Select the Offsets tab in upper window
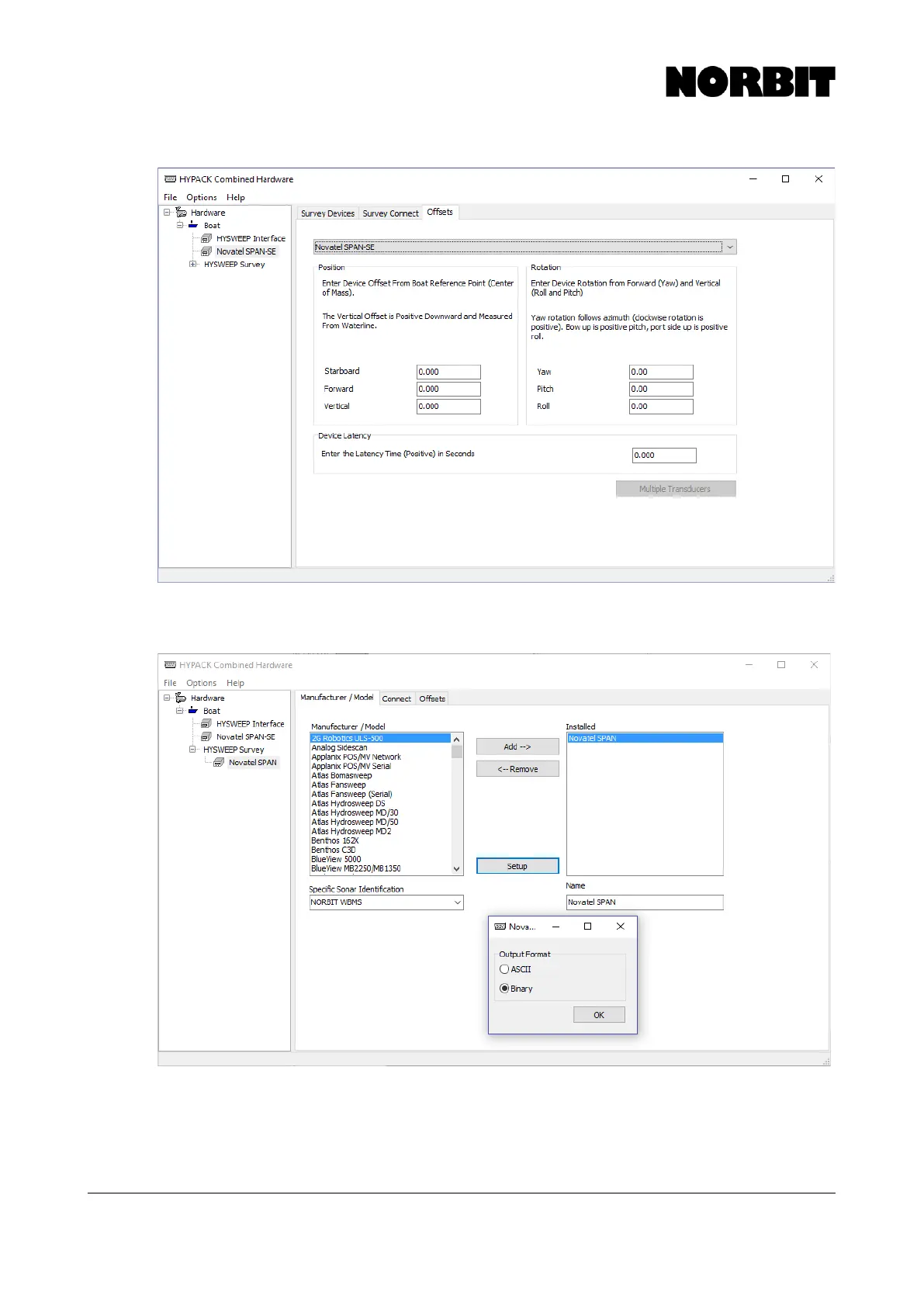 (x=440, y=212)
